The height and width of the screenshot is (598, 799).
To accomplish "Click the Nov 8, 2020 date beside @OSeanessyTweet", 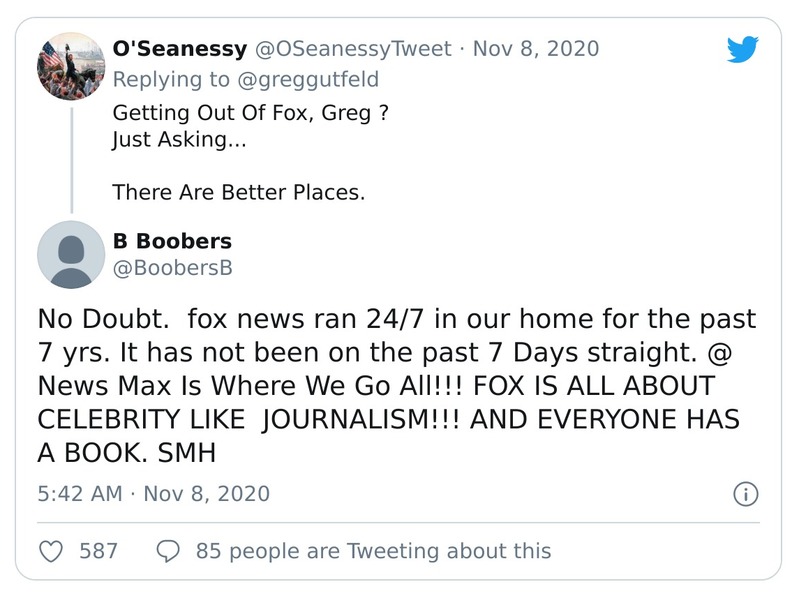I will pyautogui.click(x=535, y=49).
